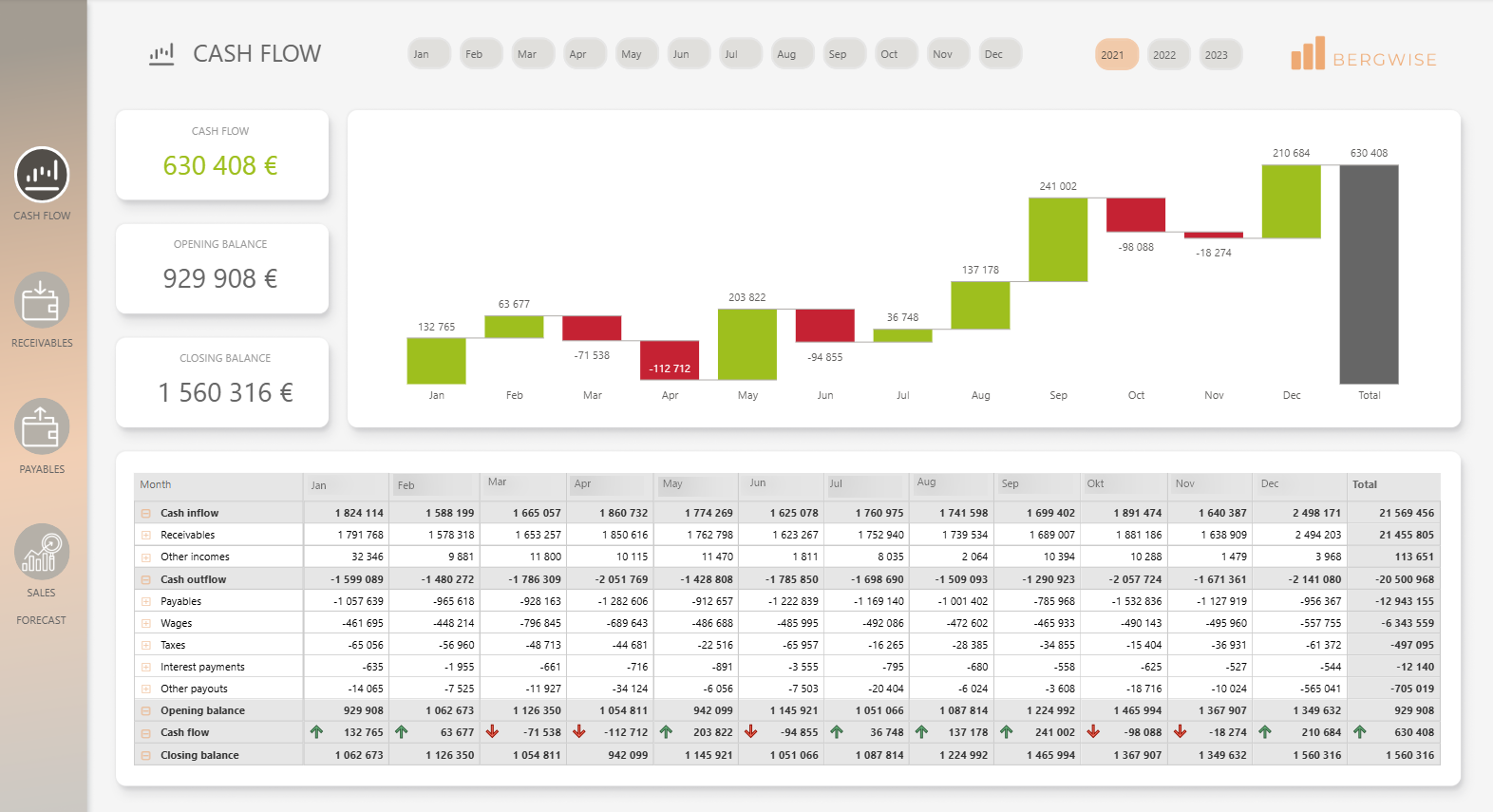This screenshot has height=812, width=1493.
Task: Click the red down arrow in Mar cash flow
Action: [x=492, y=732]
